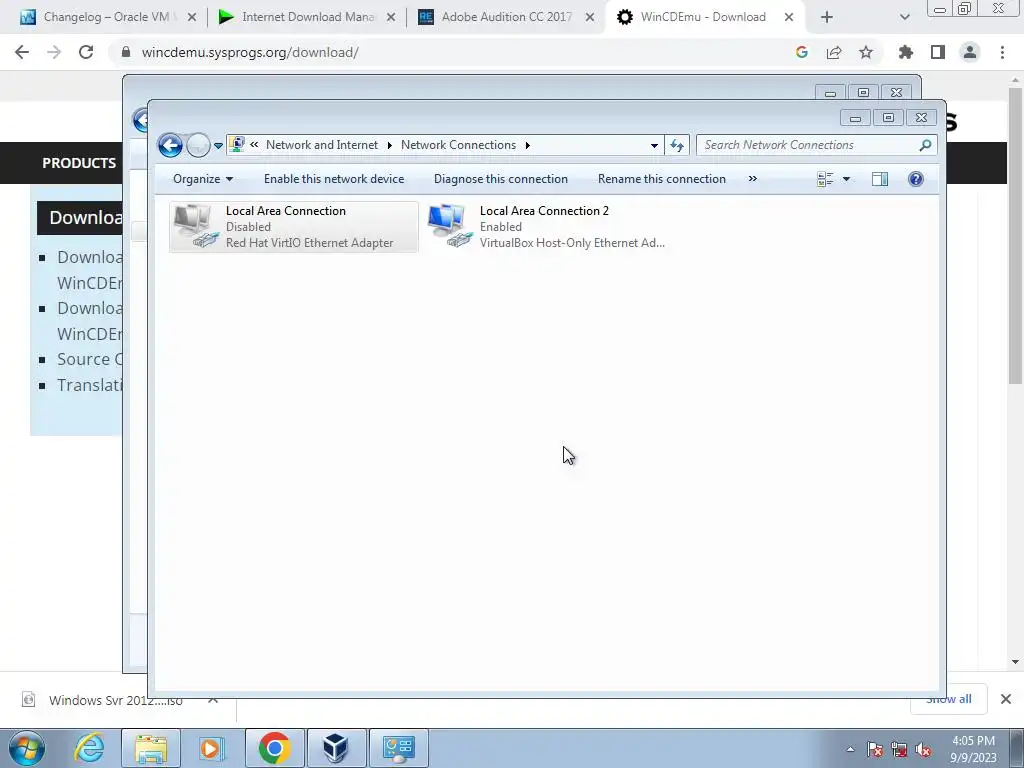
Task: Refresh Network Connections view
Action: (677, 145)
